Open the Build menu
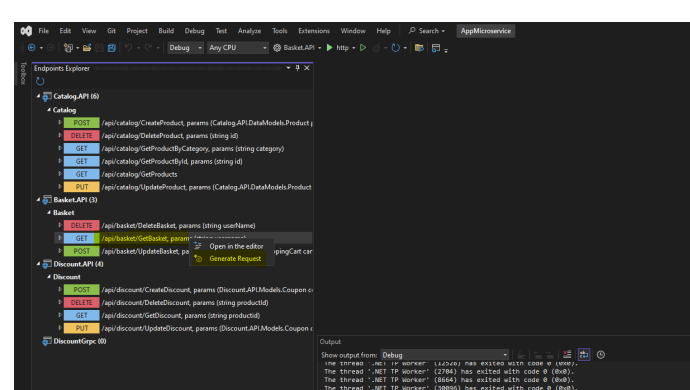 click(166, 31)
